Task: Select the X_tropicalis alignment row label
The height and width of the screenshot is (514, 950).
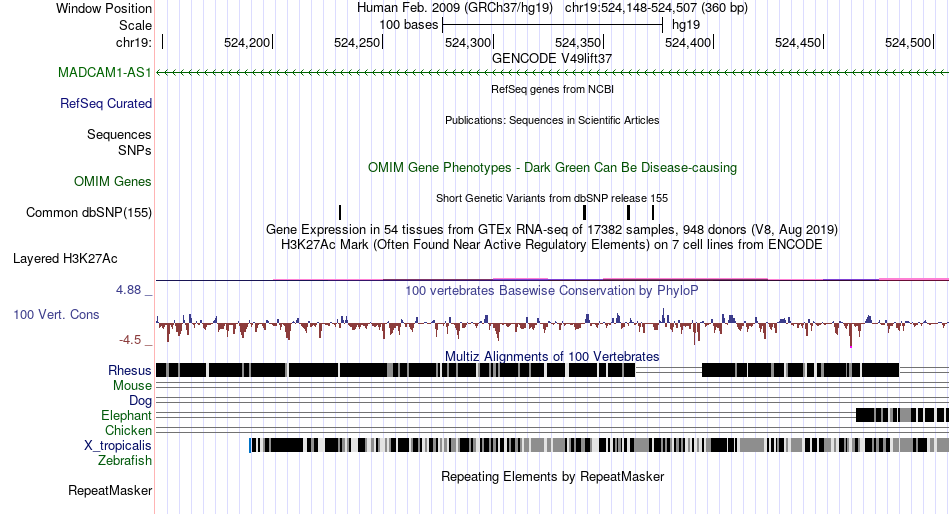Action: point(118,446)
